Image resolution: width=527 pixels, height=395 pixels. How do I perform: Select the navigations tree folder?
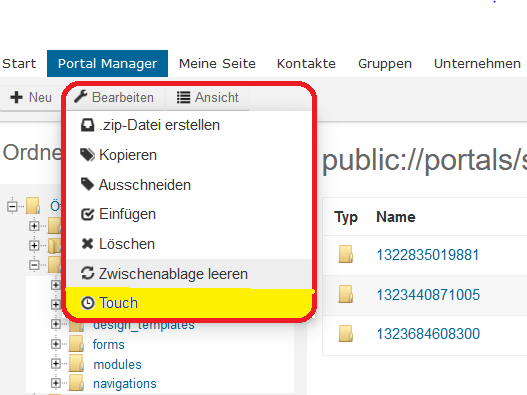coord(125,384)
